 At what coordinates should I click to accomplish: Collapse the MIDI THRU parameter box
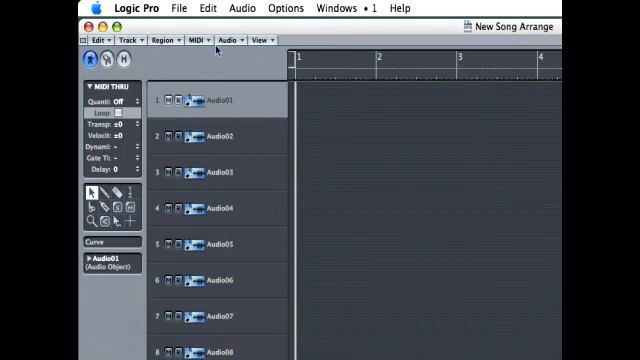coord(89,87)
